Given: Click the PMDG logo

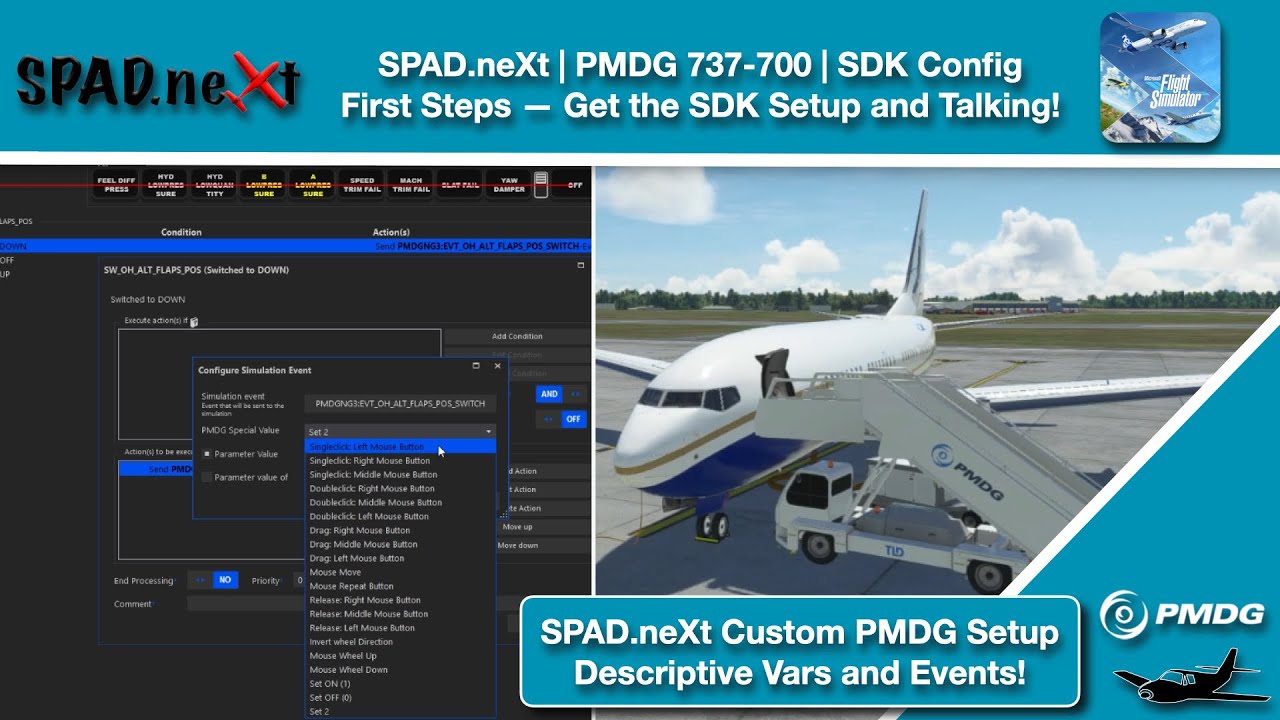Looking at the screenshot, I should 1182,614.
